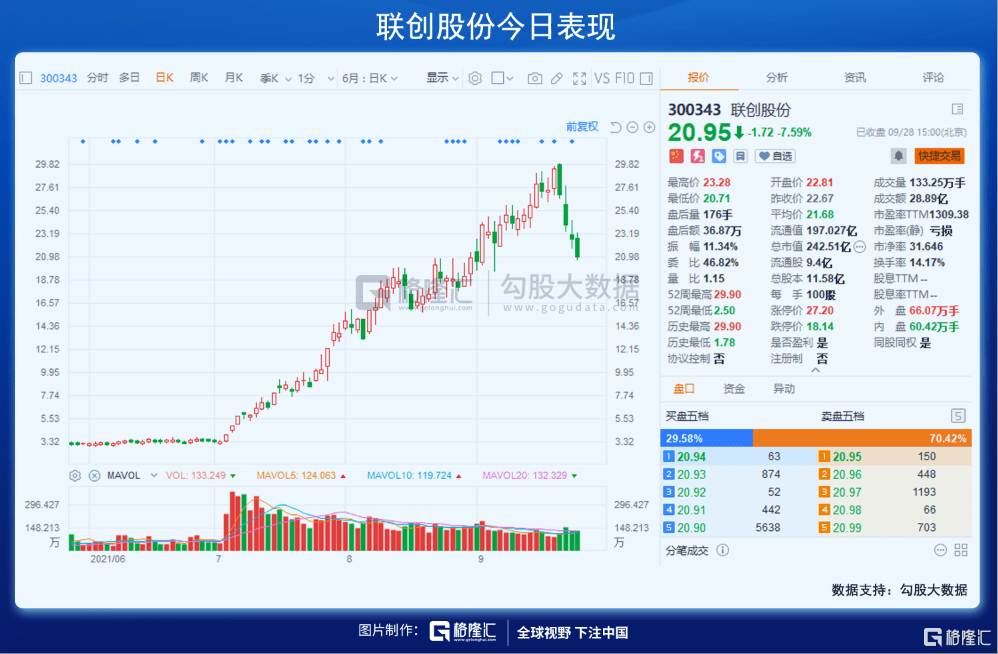Zoom out chart with minus icon
This screenshot has width=998, height=654.
632,127
